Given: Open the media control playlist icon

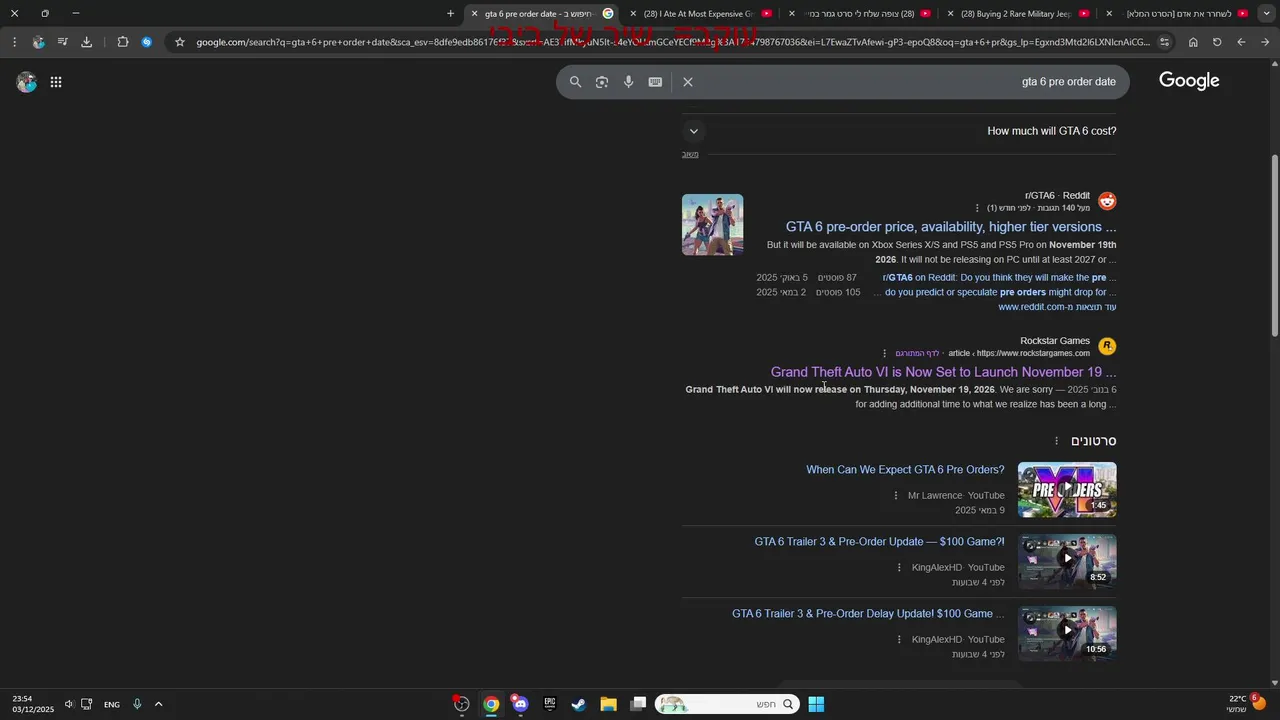Looking at the screenshot, I should pos(62,42).
